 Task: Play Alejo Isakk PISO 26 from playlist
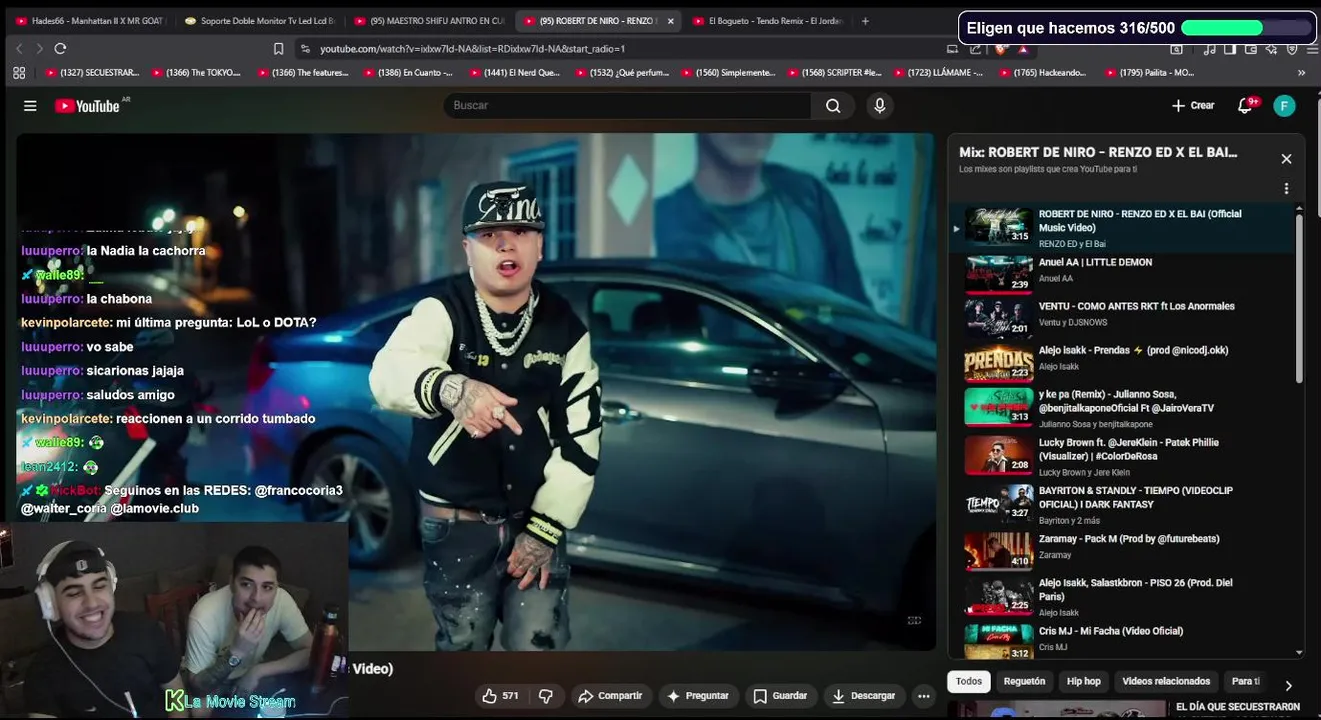tap(1127, 597)
